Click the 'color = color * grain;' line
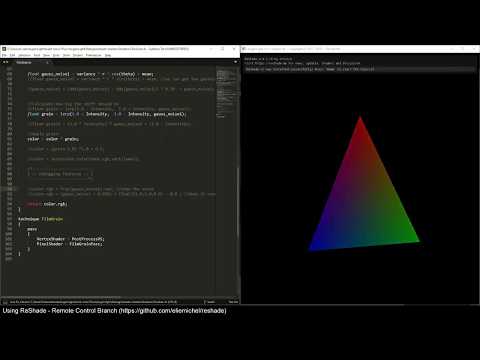The image size is (480, 360). coord(53,139)
